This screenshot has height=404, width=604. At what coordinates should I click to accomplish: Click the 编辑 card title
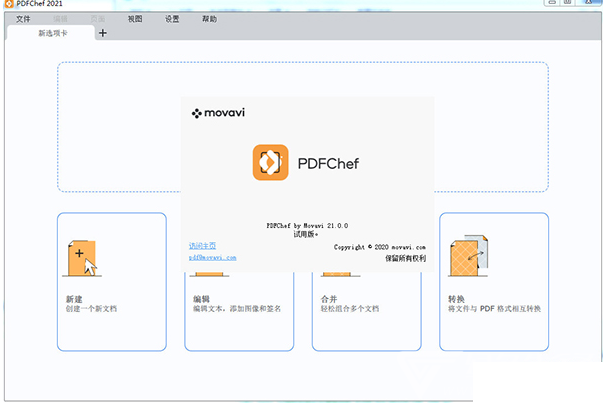tap(201, 299)
